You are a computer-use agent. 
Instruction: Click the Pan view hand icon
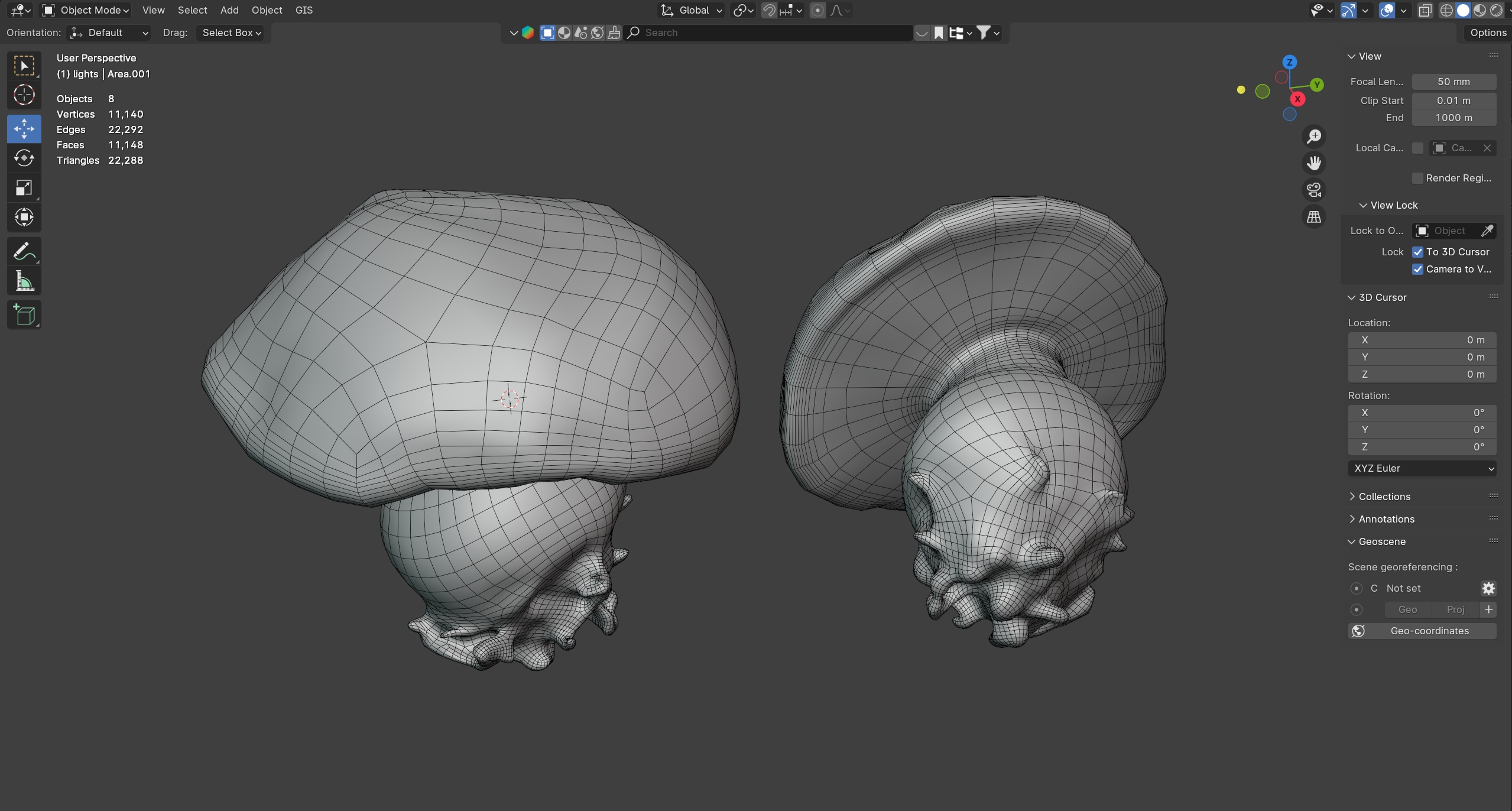coord(1313,163)
